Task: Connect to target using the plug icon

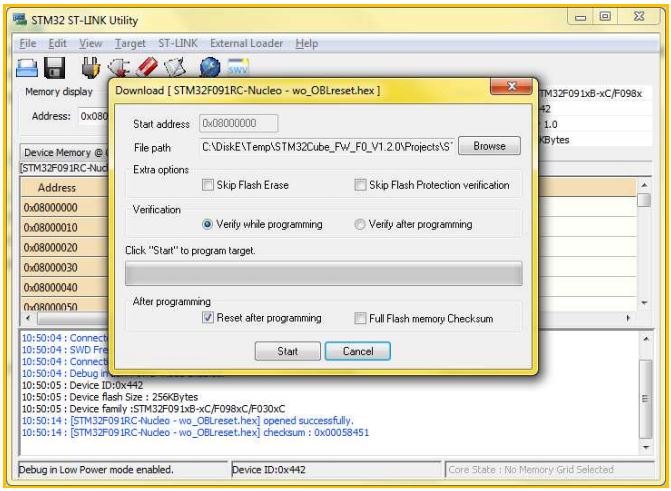Action: pyautogui.click(x=91, y=68)
